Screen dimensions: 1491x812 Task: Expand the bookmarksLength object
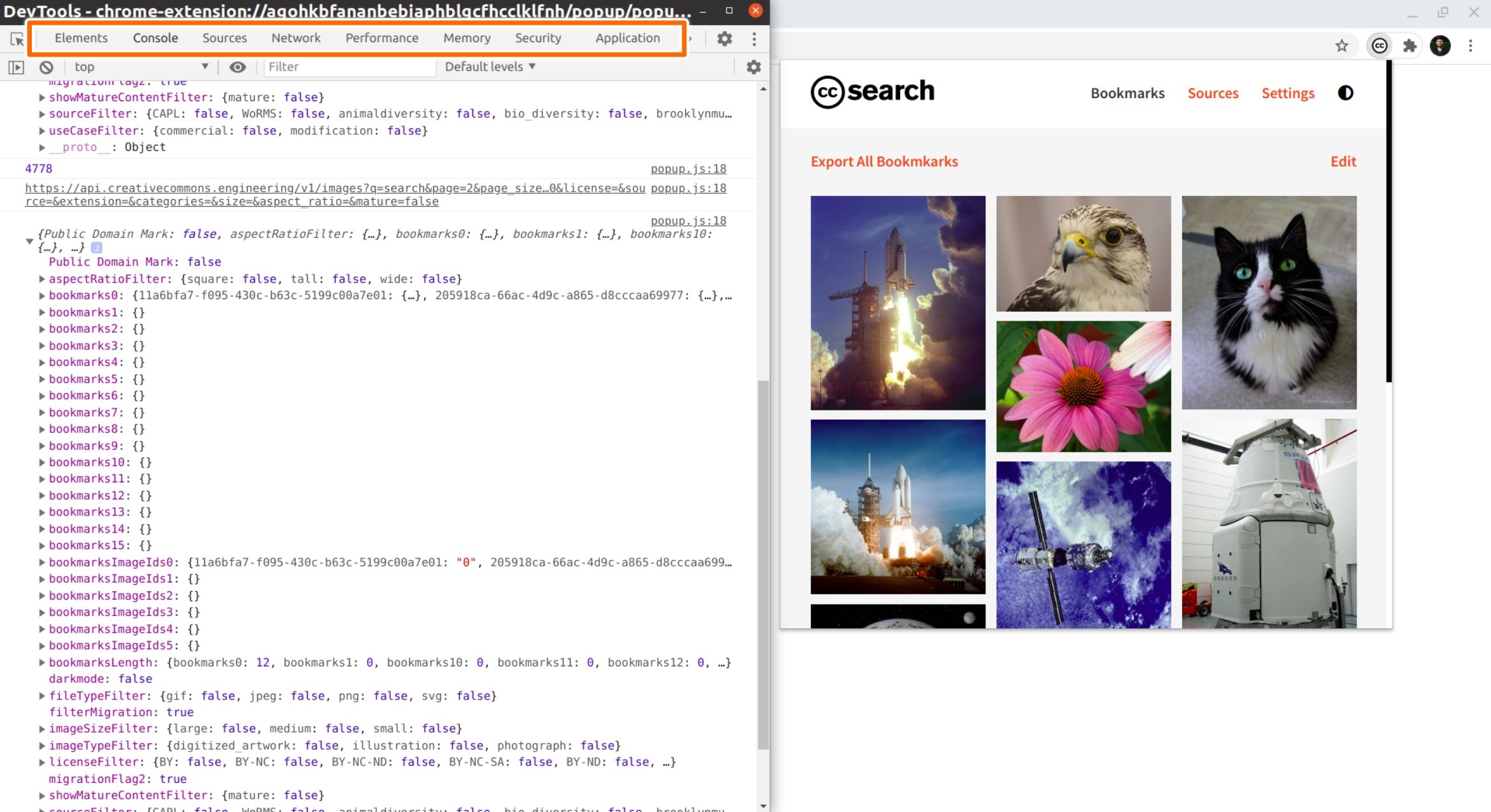[42, 662]
